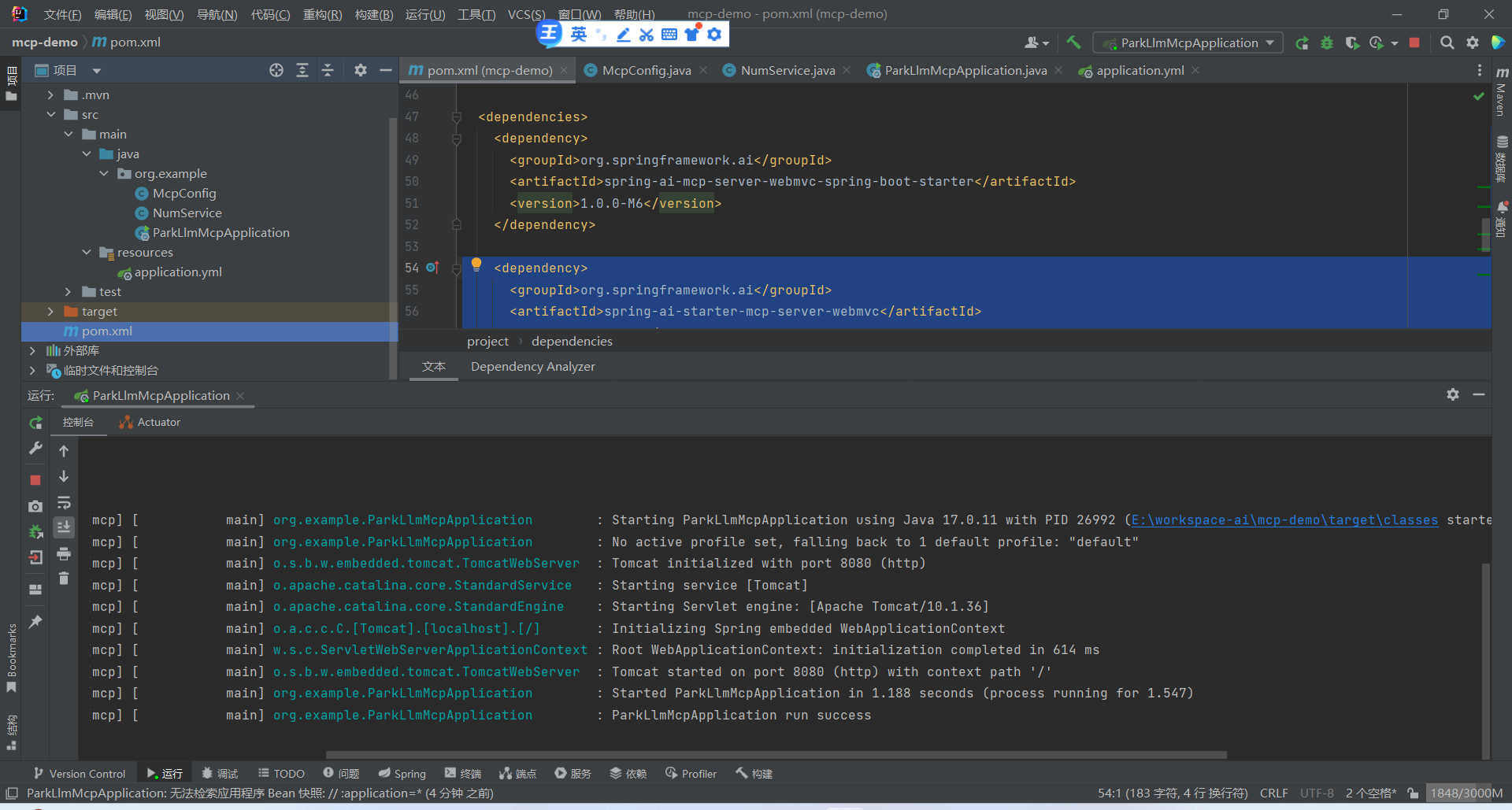
Task: Expand the test folder
Action: [69, 291]
